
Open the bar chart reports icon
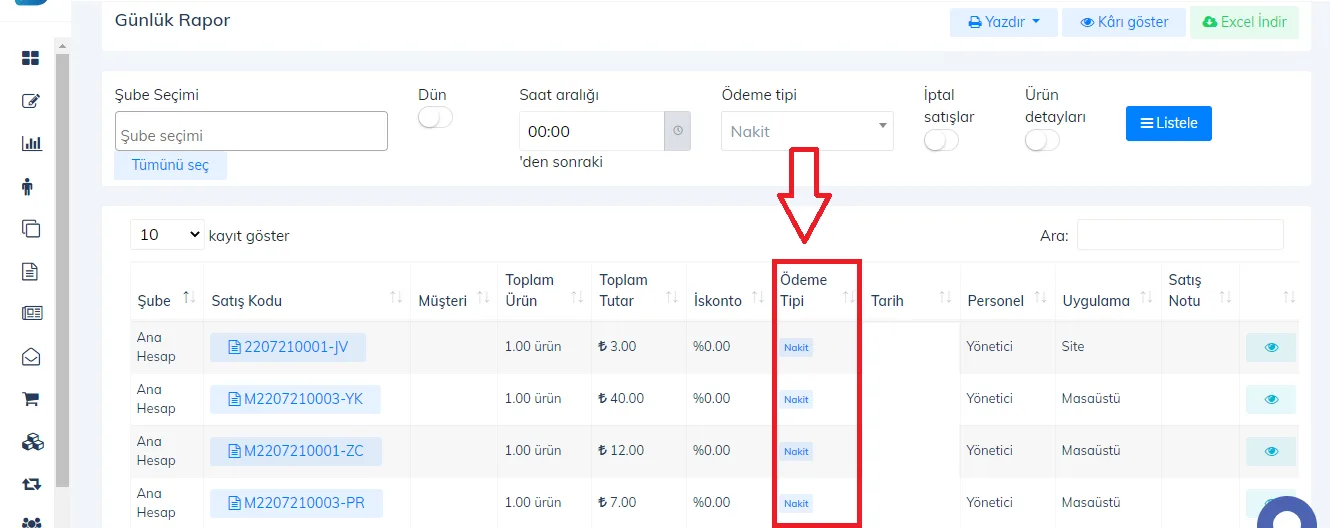click(31, 143)
